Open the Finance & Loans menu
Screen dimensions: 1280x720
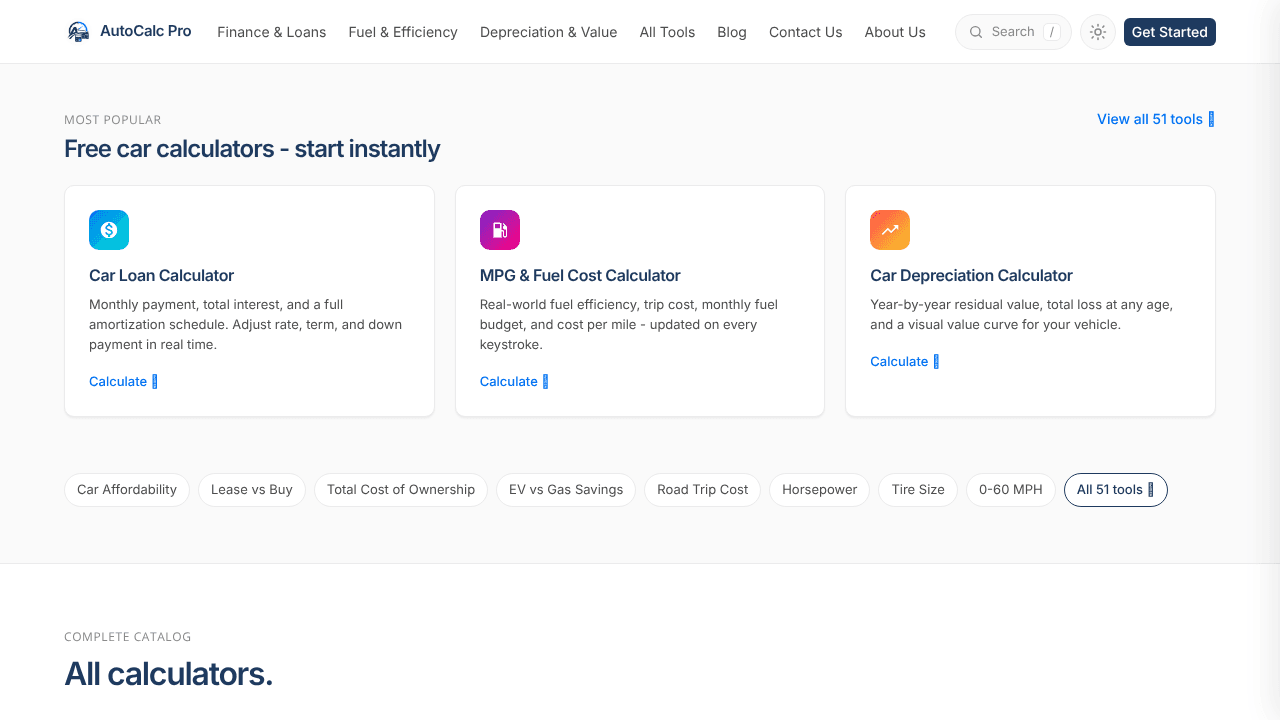(x=272, y=32)
